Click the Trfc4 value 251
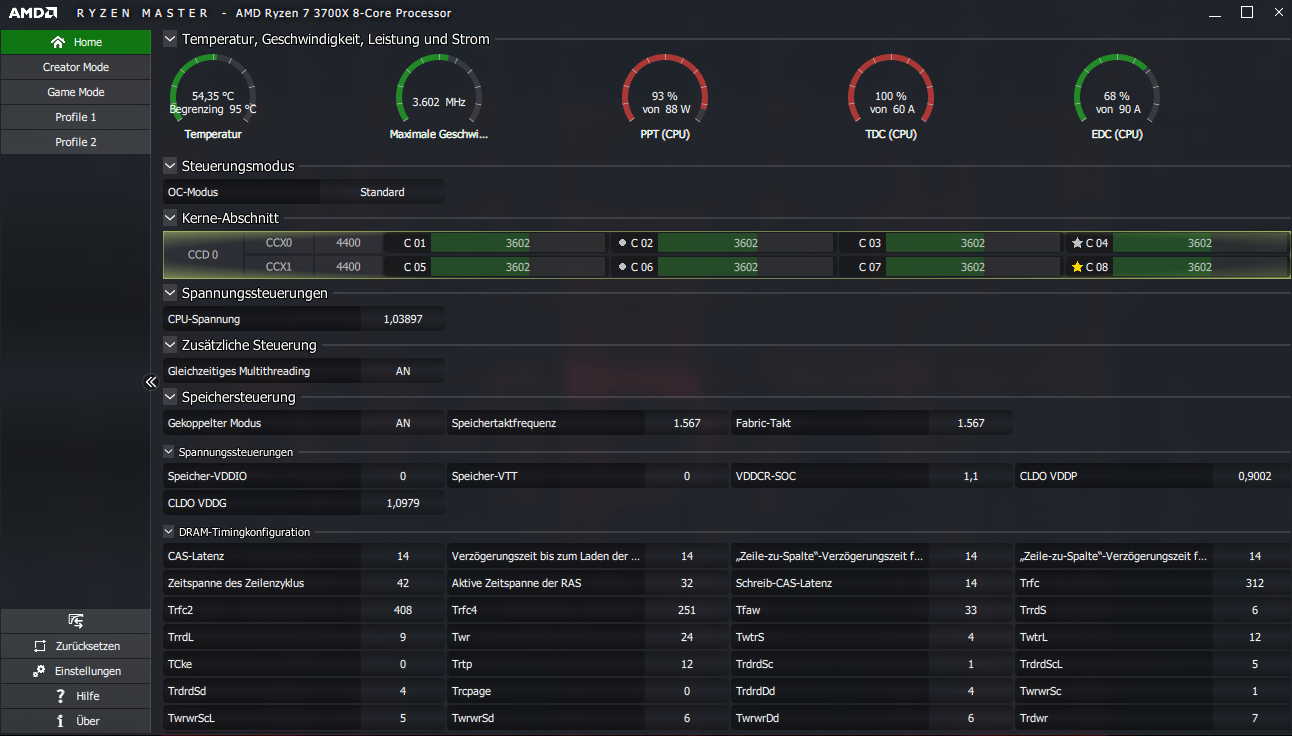Screen dimensions: 1292x736 [687, 610]
